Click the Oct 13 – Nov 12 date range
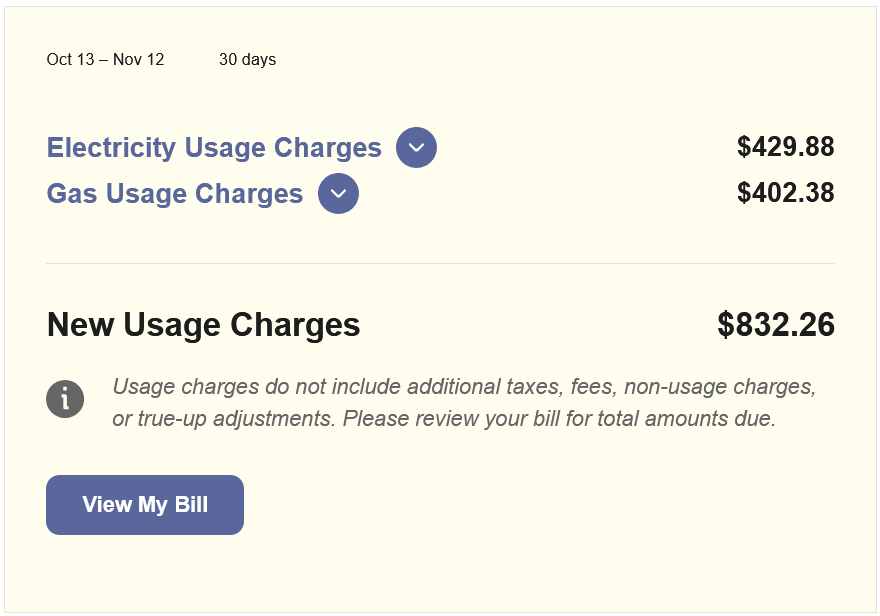 pyautogui.click(x=106, y=59)
